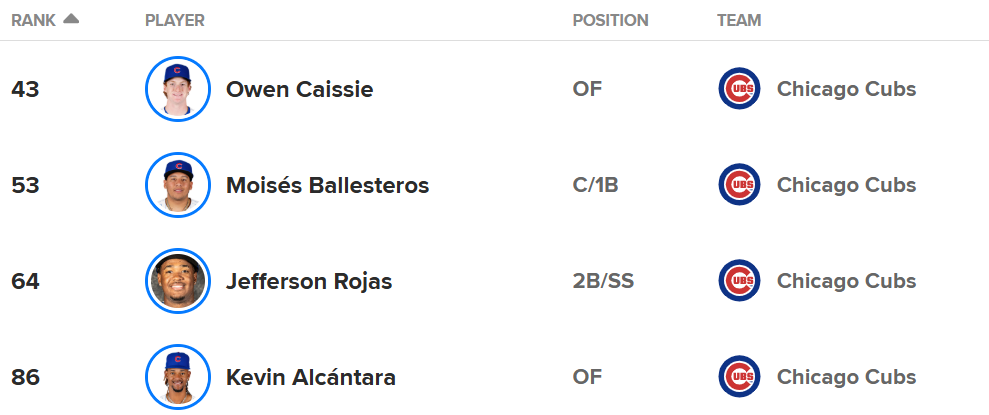989x415 pixels.
Task: Click the Rank column header label
Action: click(33, 20)
